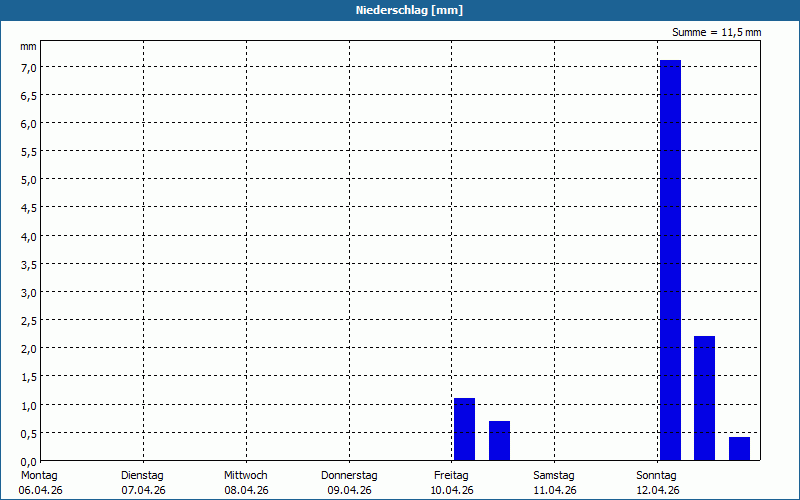Click the 0,0 y-axis value

28,462
